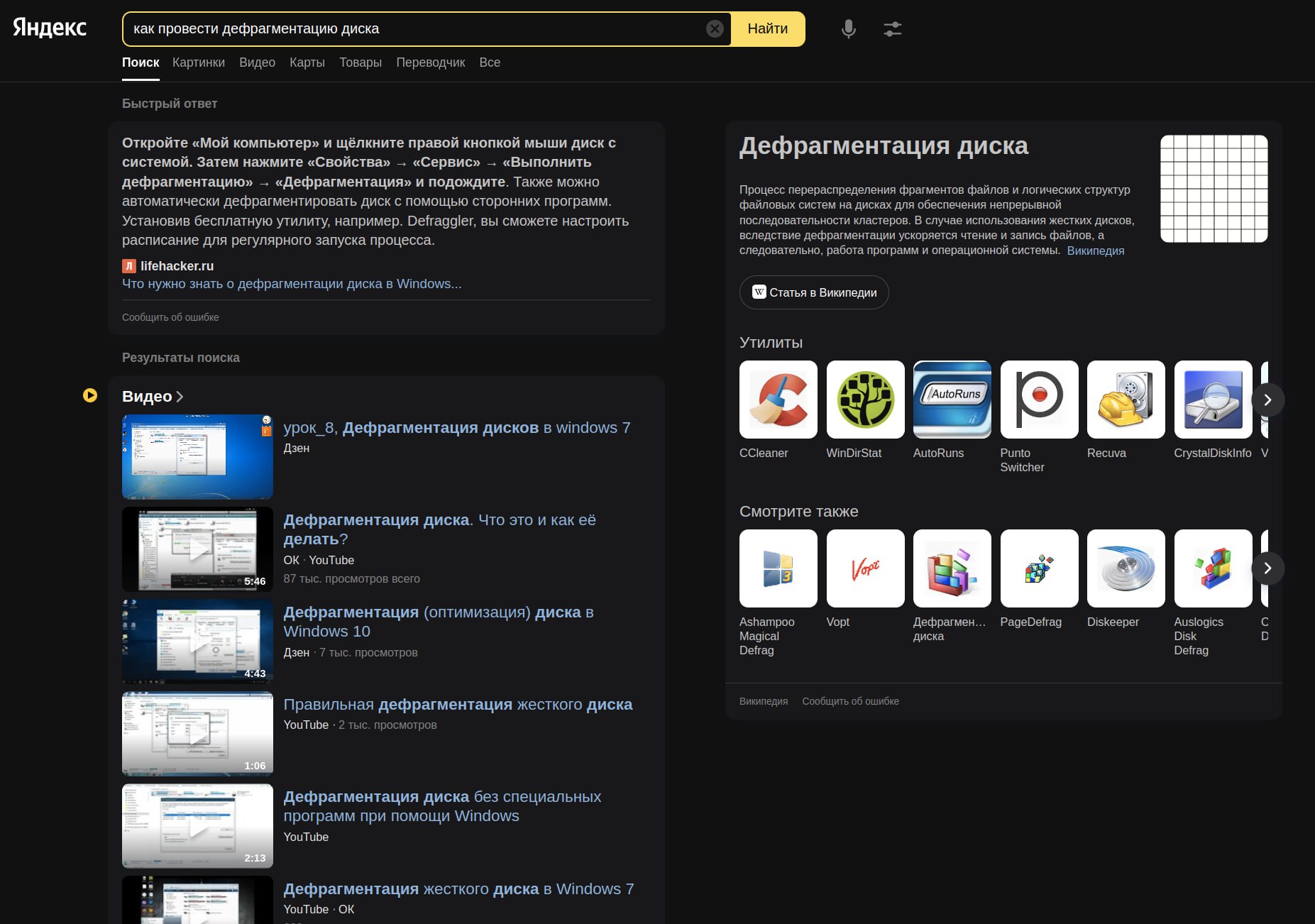The width and height of the screenshot is (1315, 924).
Task: Open Ashampoo Magical Defrag icon
Action: 778,568
